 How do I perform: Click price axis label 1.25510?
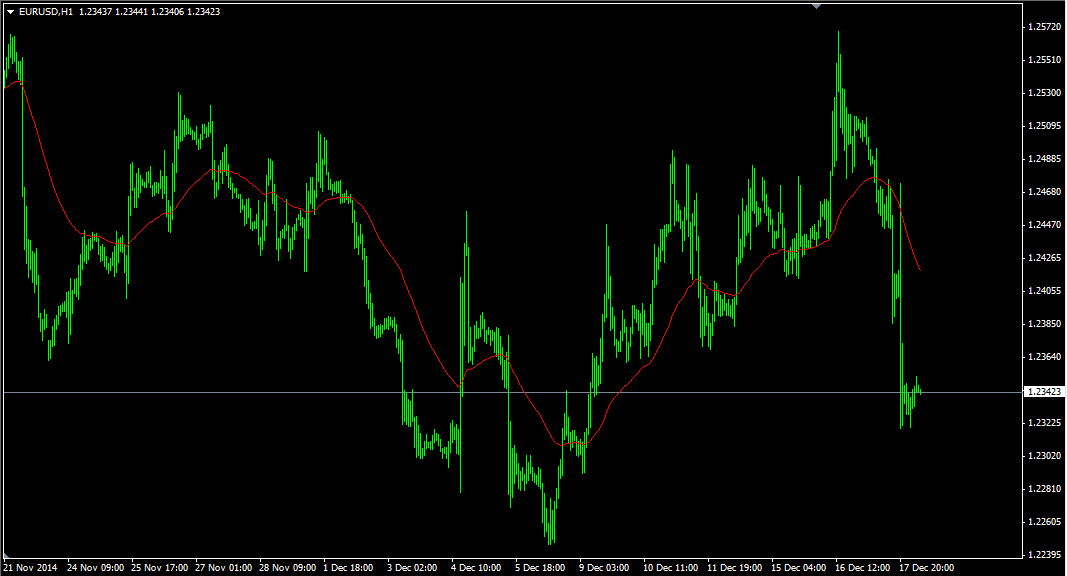(x=1045, y=60)
